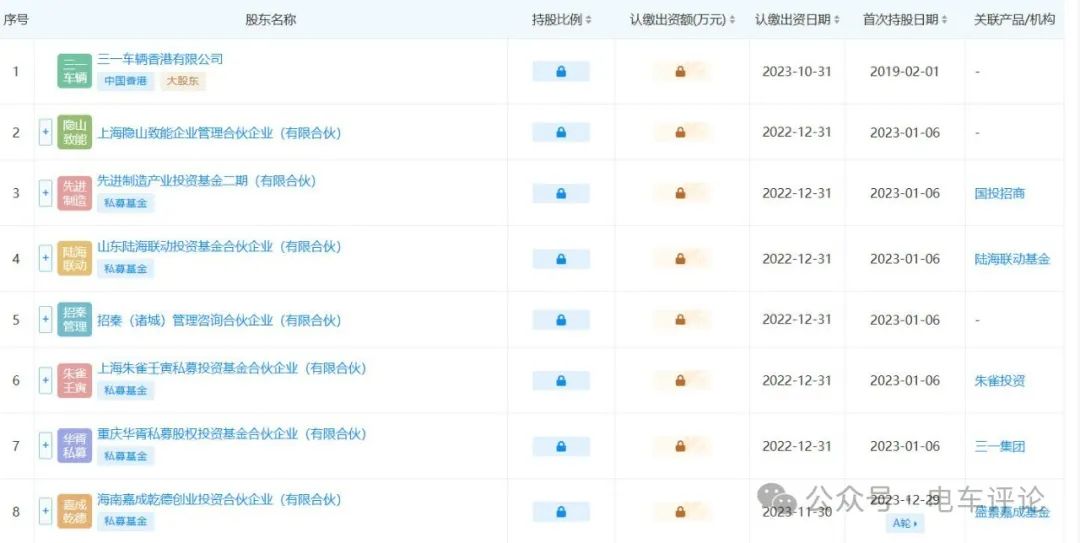Click the 关联产品/机构 column header
The height and width of the screenshot is (543, 1080).
coord(1014,20)
